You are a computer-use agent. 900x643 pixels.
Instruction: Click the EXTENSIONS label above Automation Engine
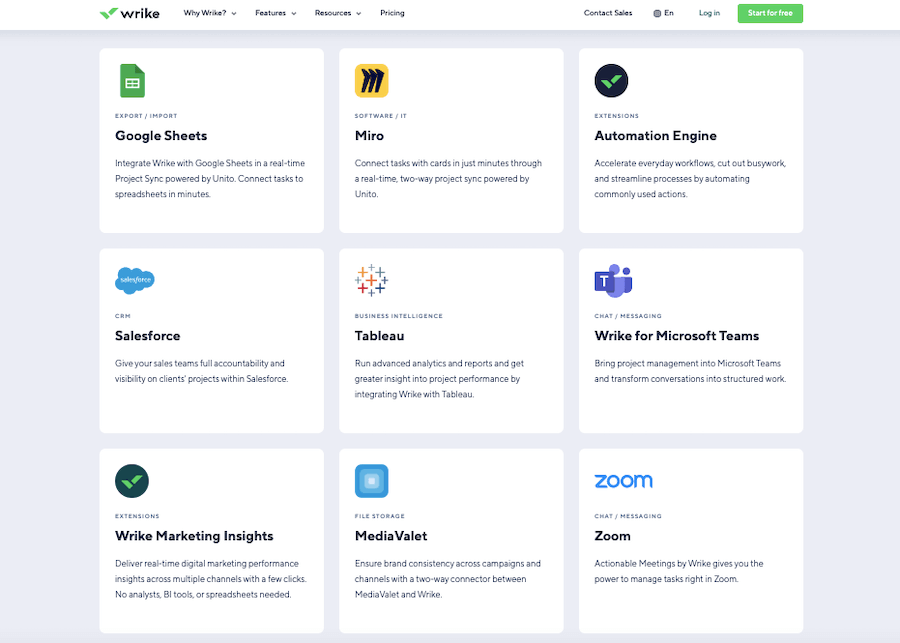coord(616,116)
